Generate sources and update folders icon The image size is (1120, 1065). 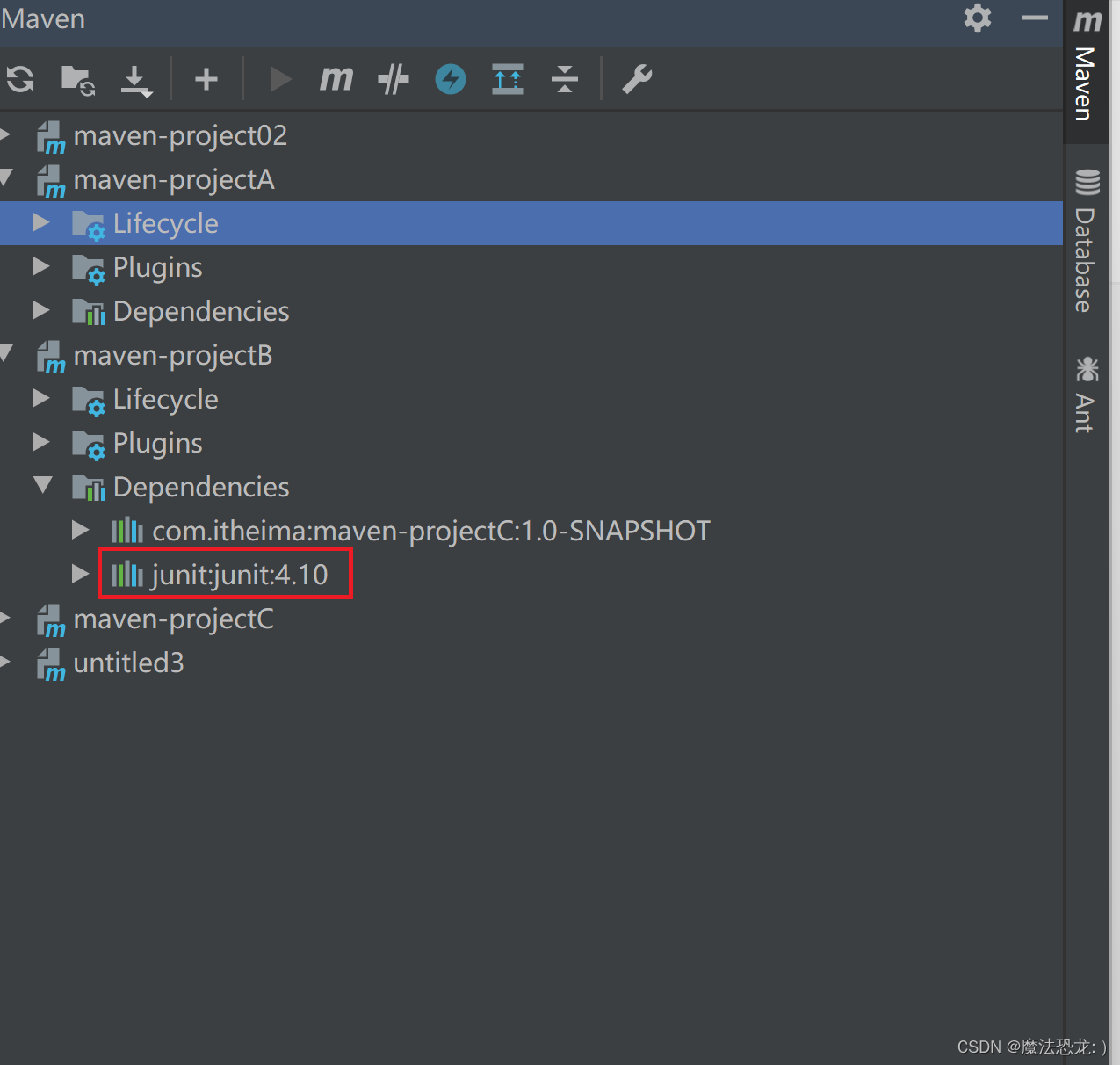coord(78,80)
